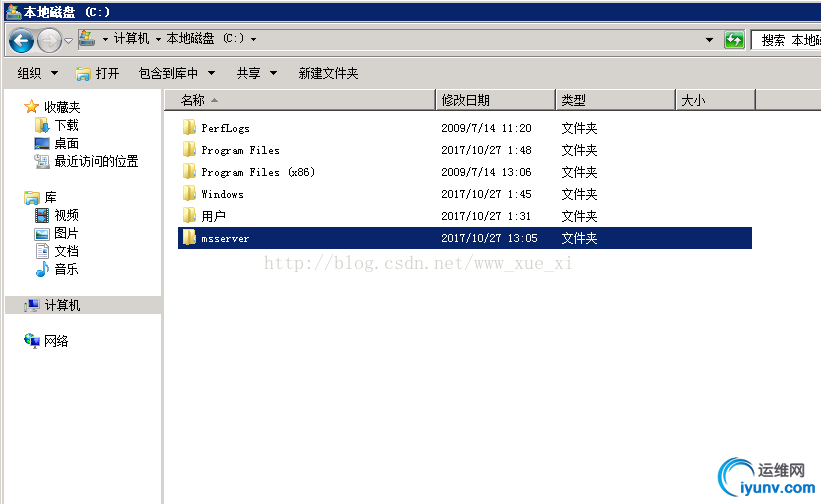Click the 桌面 desktop icon
The height and width of the screenshot is (504, 821).
coord(42,143)
